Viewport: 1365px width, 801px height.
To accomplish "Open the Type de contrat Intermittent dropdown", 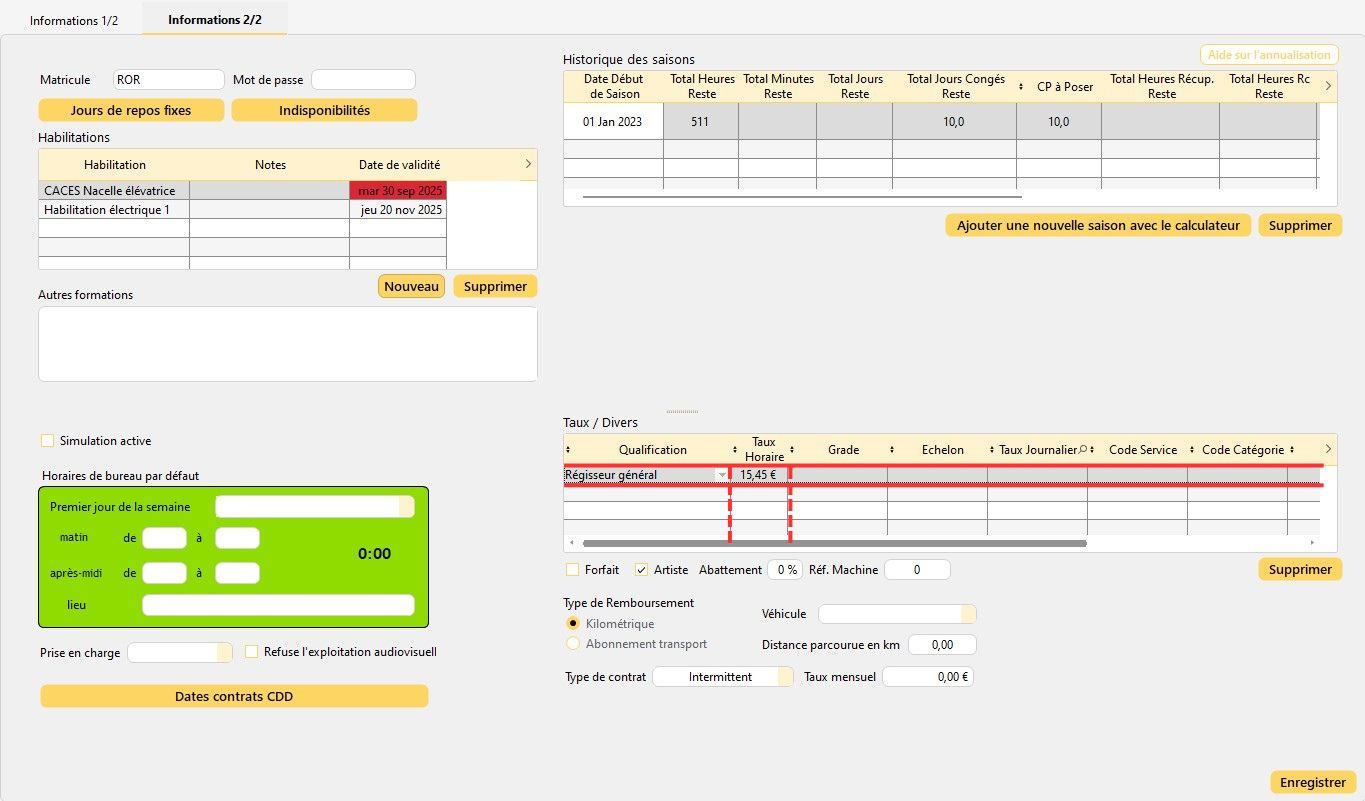I will [x=785, y=677].
